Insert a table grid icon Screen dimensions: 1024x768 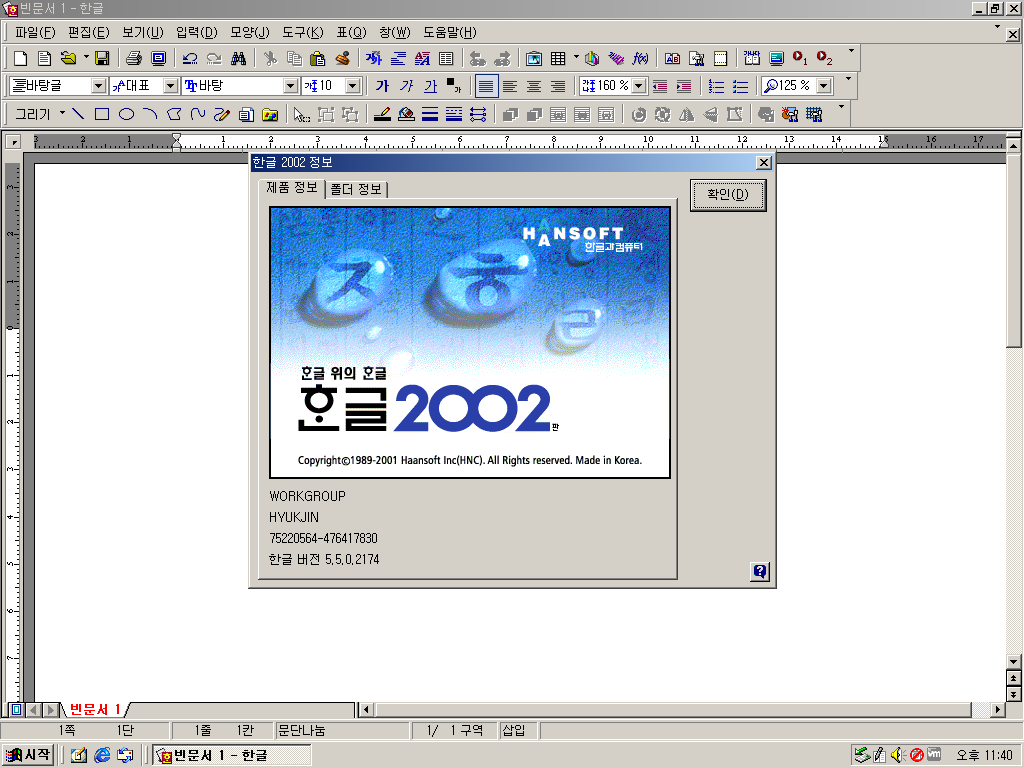558,59
